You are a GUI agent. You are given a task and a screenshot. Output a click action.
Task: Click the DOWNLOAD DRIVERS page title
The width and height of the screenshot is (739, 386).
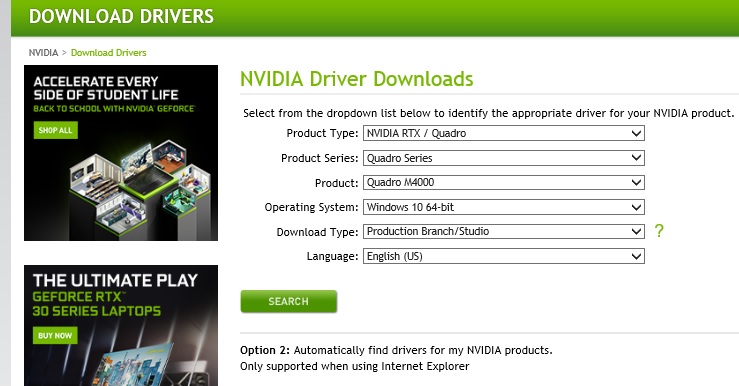click(121, 16)
